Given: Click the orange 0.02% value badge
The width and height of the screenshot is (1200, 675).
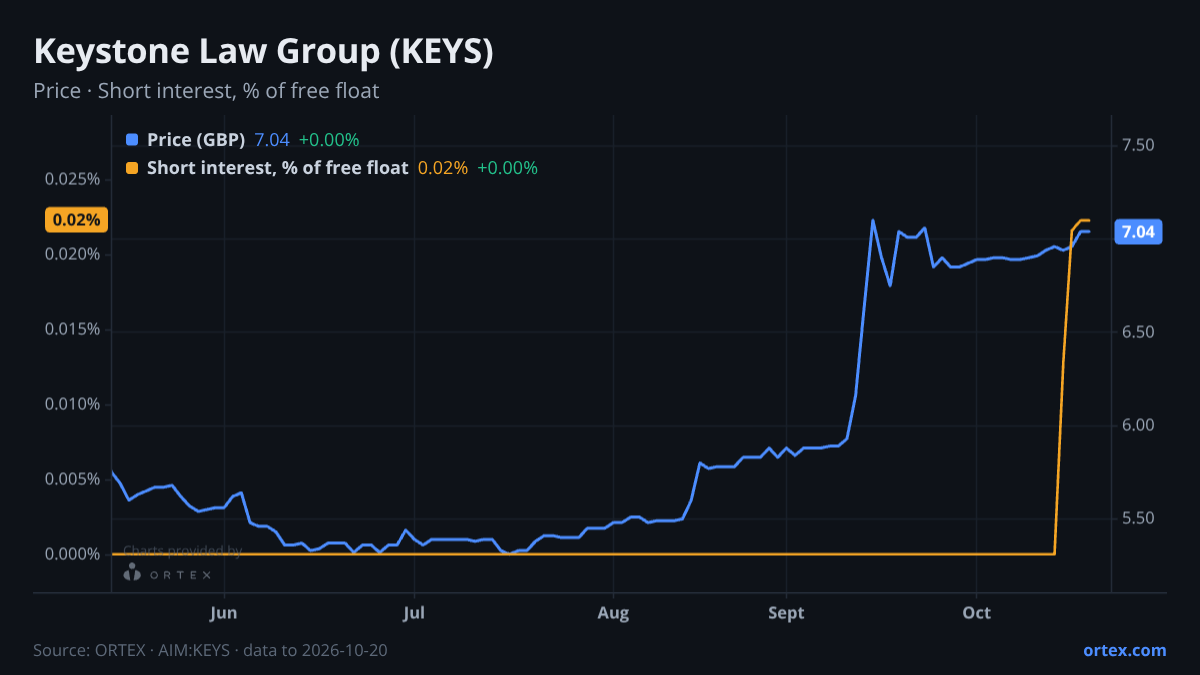Looking at the screenshot, I should click(x=77, y=220).
